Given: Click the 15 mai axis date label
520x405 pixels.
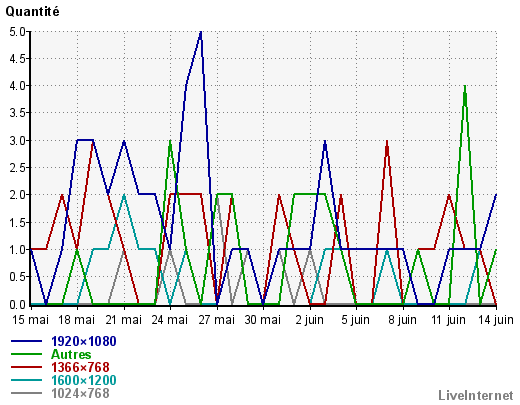Looking at the screenshot, I should (30, 320).
